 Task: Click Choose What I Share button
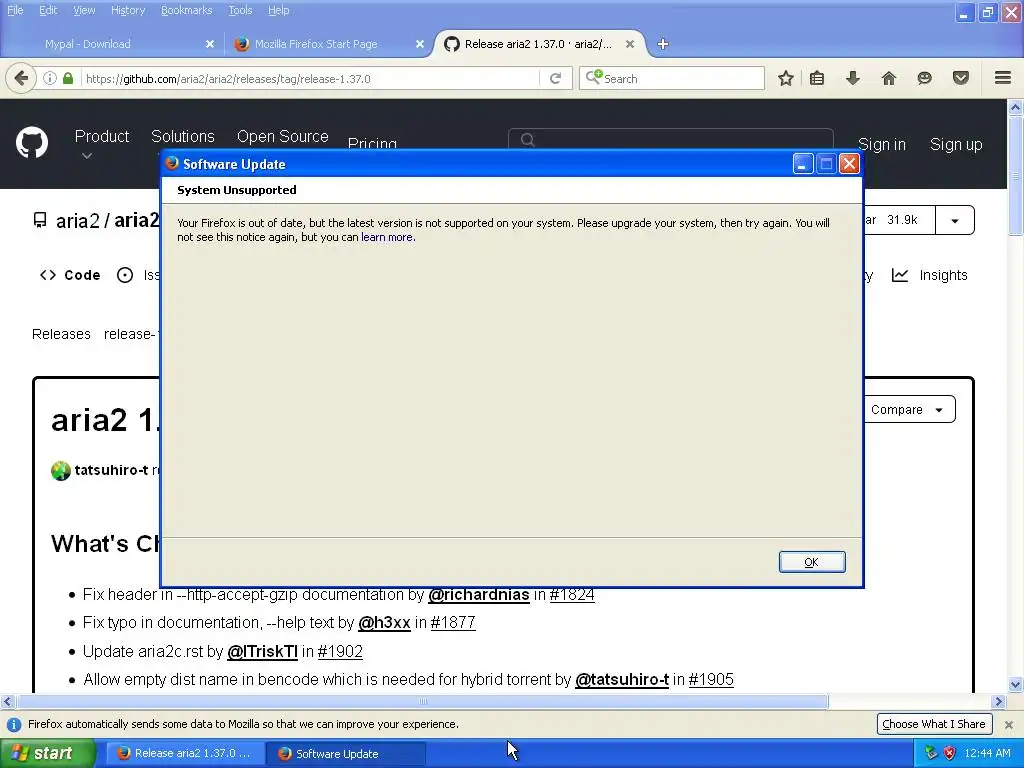(x=934, y=724)
